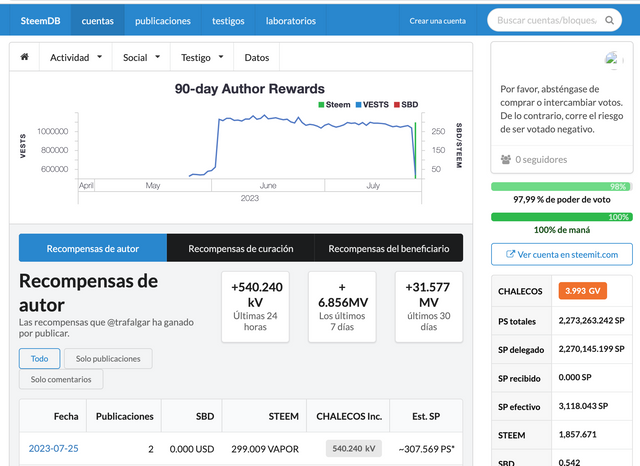
Task: Click the 299.009 VAPOR cell
Action: click(265, 449)
